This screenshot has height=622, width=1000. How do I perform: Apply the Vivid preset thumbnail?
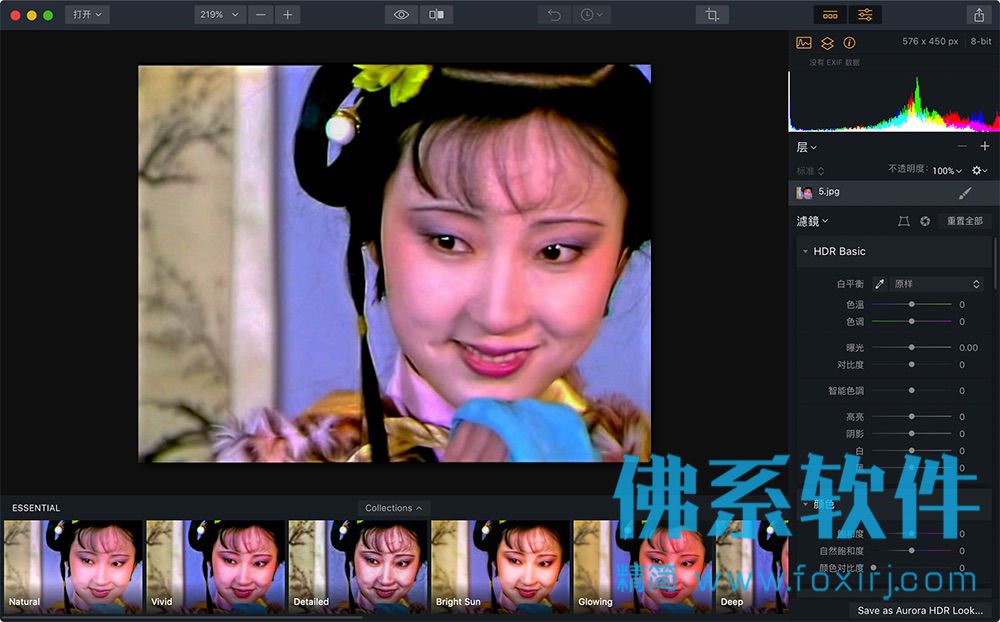coord(215,566)
